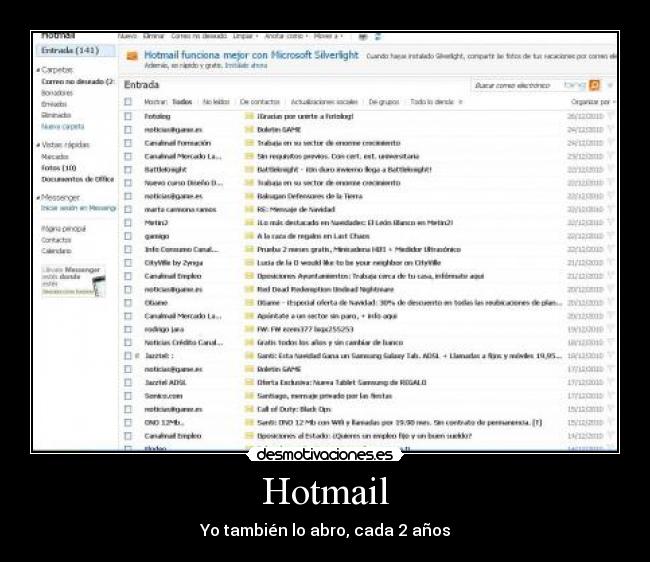This screenshot has width=650, height=562.
Task: Click the envelope icon of the OGame message
Action: coord(249,303)
